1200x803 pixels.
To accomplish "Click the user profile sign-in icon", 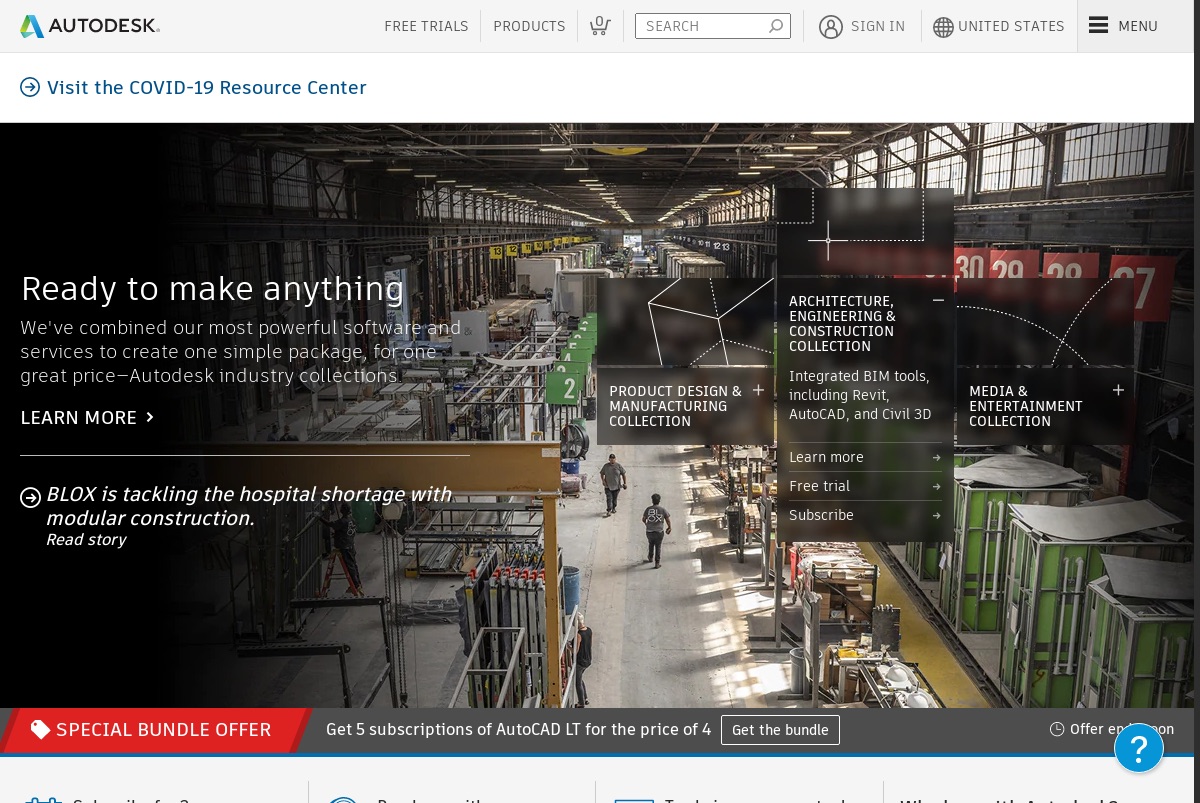I will tap(831, 27).
